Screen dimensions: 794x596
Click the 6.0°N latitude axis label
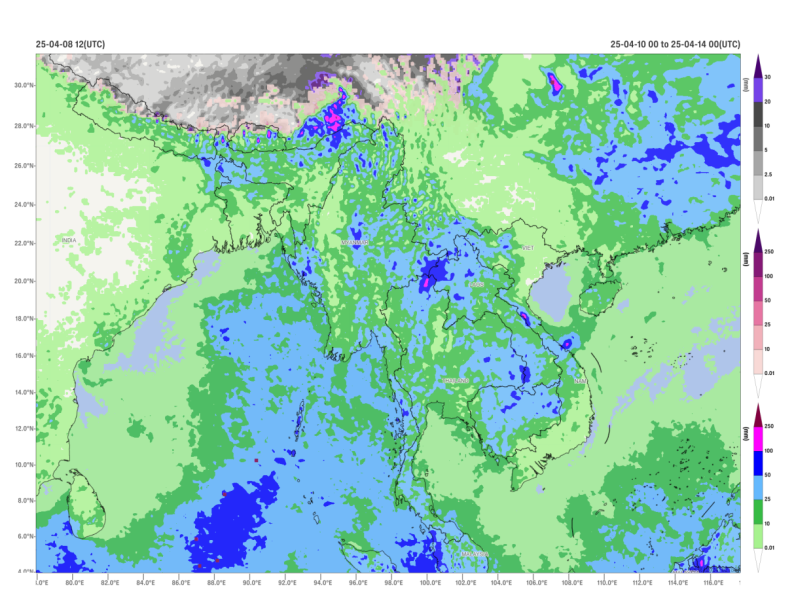coord(24,536)
